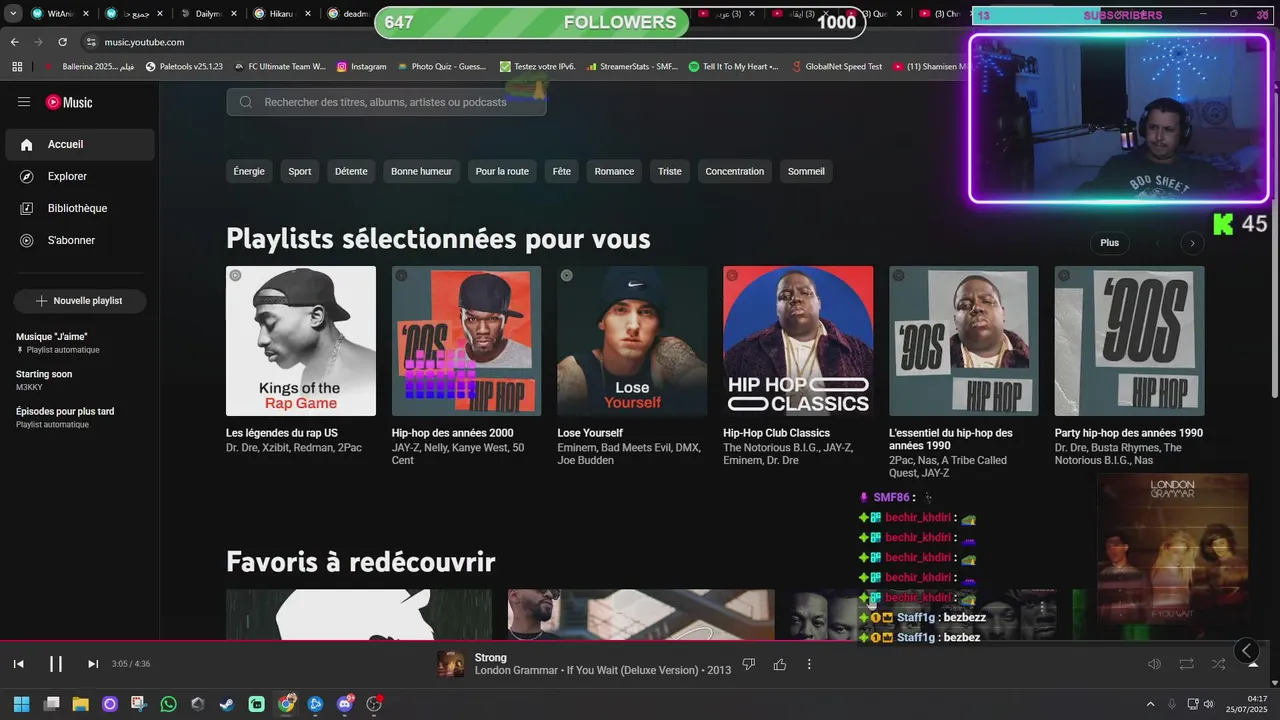Go back in browser

14,42
